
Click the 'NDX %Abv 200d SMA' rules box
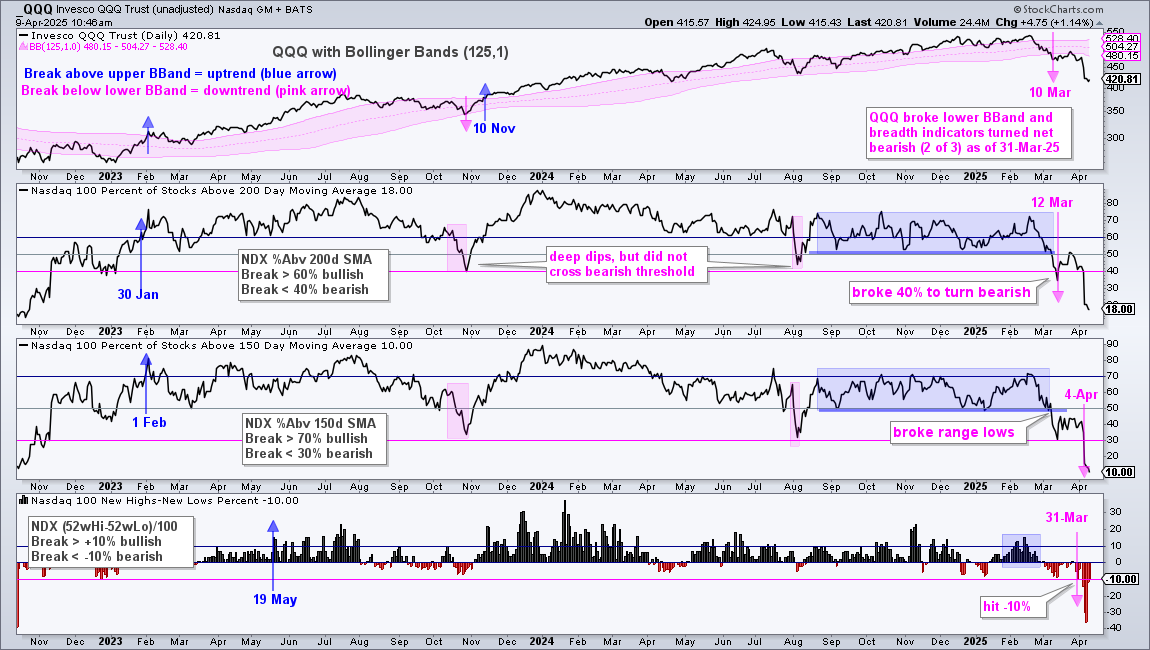pyautogui.click(x=313, y=275)
